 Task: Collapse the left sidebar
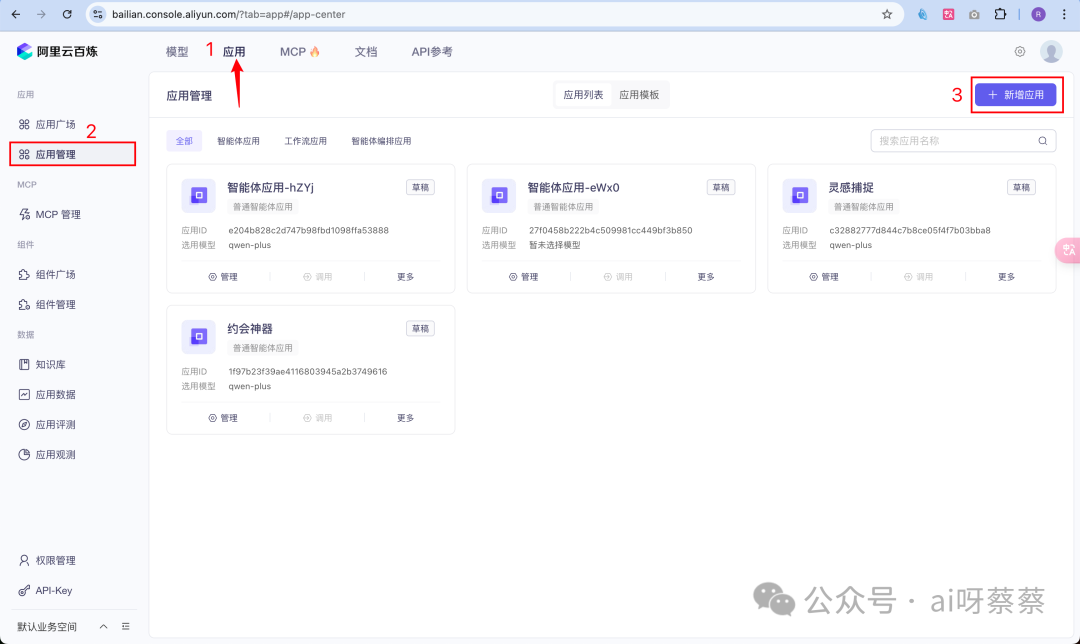pos(125,626)
